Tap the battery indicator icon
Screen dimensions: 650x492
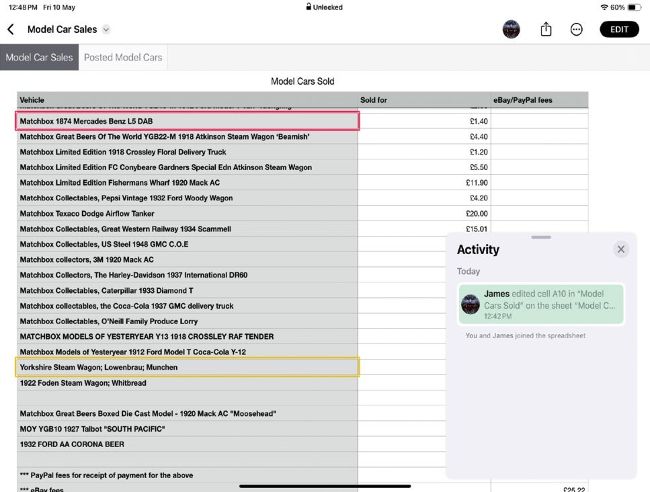634,7
